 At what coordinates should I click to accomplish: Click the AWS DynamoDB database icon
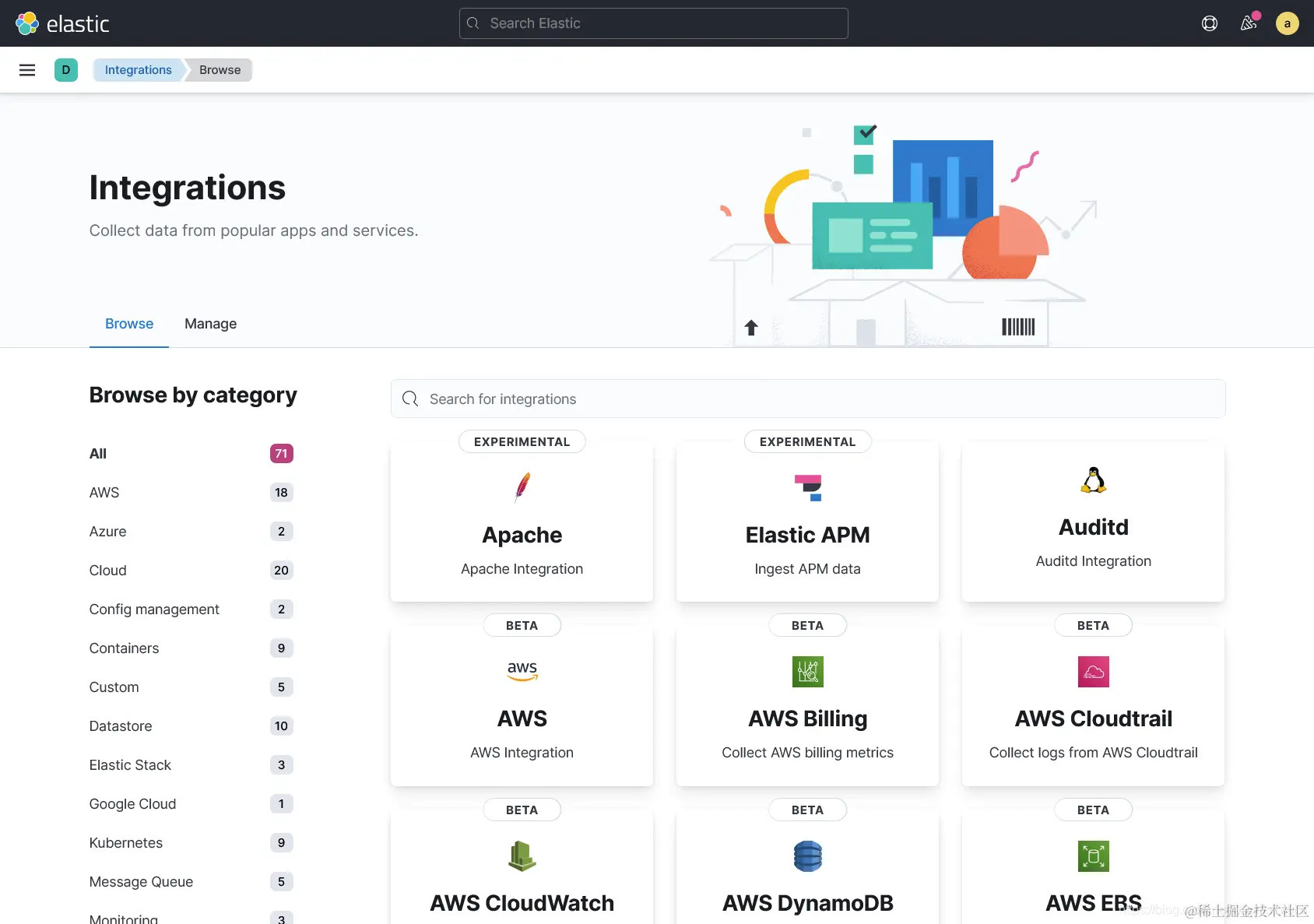click(x=808, y=856)
